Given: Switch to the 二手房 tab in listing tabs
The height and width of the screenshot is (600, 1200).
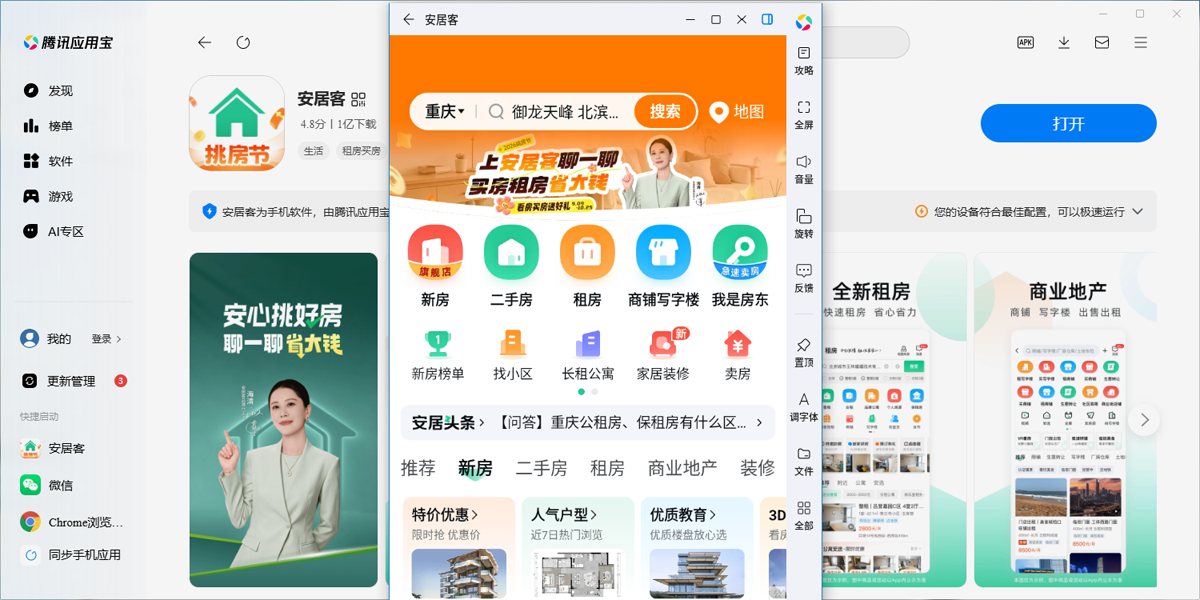Looking at the screenshot, I should pyautogui.click(x=541, y=468).
